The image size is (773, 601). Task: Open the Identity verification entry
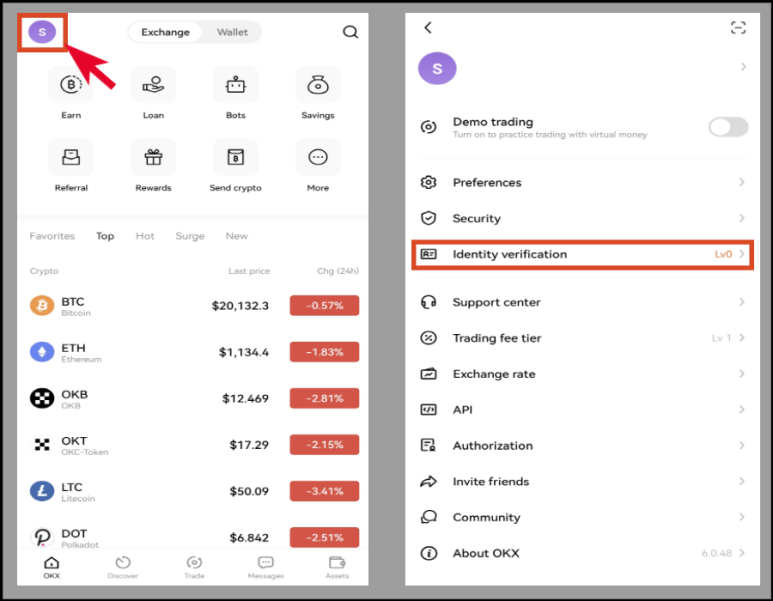click(x=582, y=254)
